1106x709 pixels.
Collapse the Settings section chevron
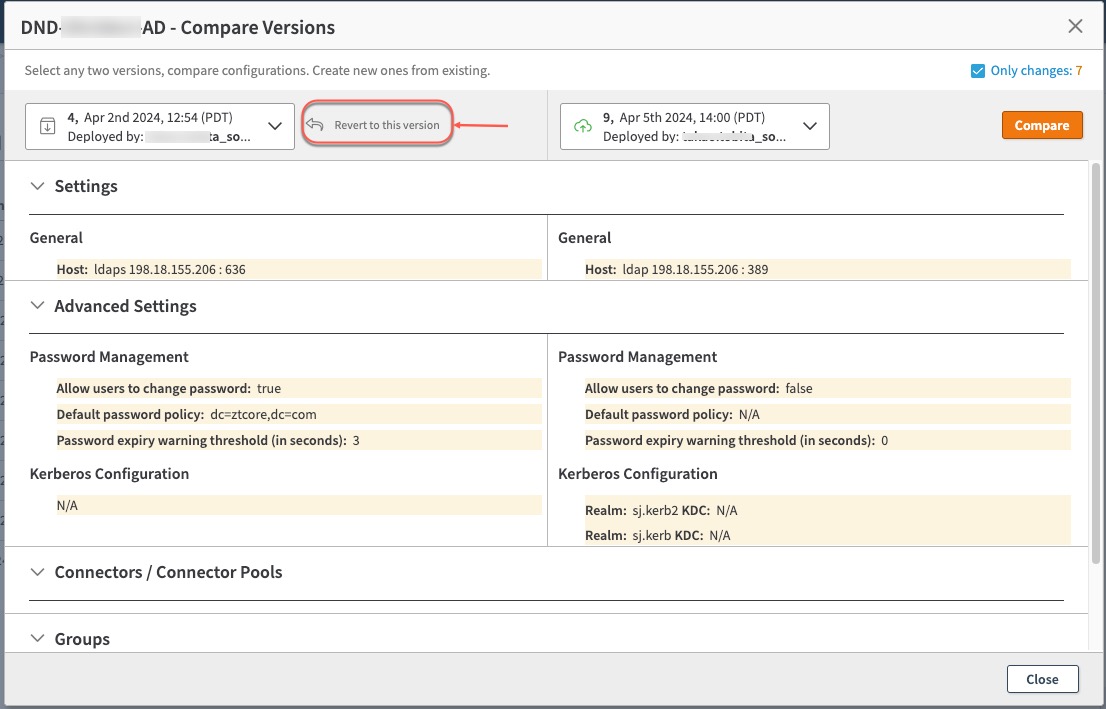coord(38,186)
